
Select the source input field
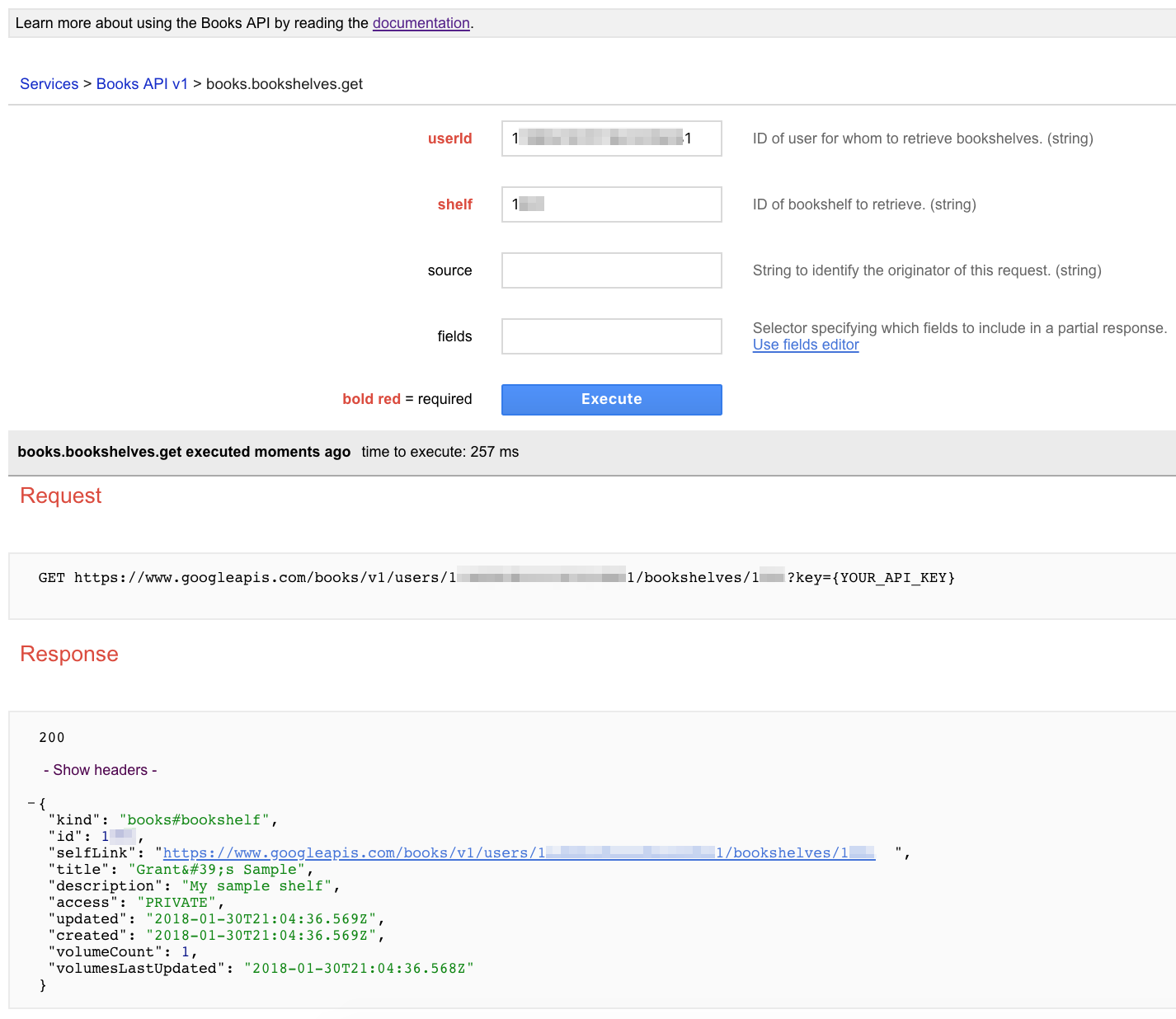point(612,270)
